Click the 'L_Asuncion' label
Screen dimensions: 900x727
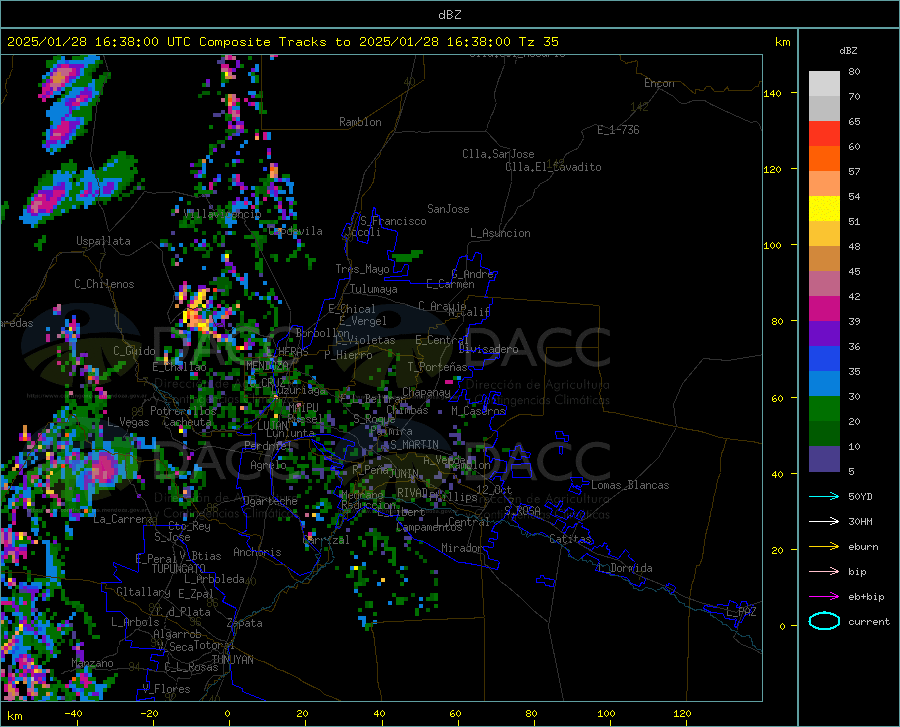[500, 233]
